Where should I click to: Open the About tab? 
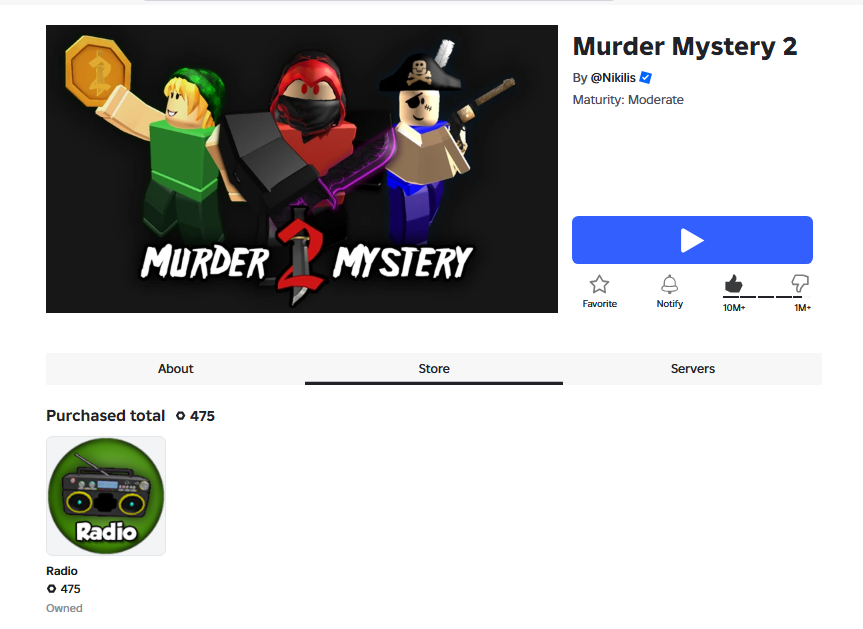[x=176, y=369]
